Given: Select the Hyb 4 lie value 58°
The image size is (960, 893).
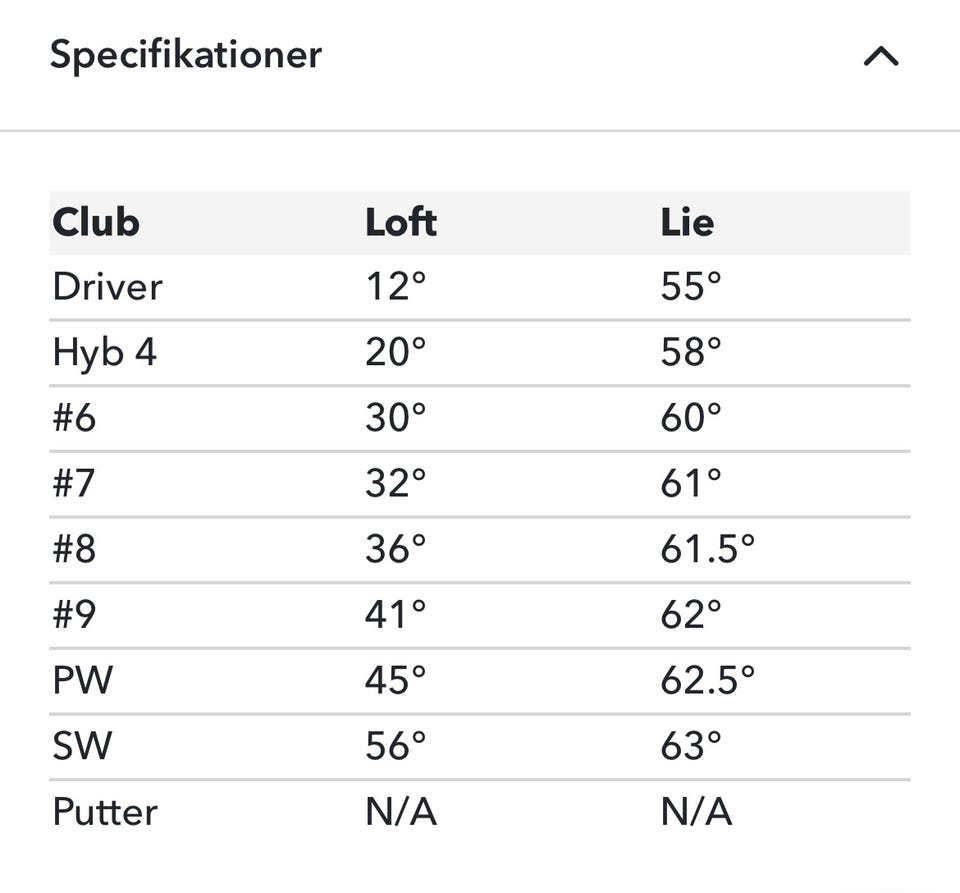Looking at the screenshot, I should 691,353.
